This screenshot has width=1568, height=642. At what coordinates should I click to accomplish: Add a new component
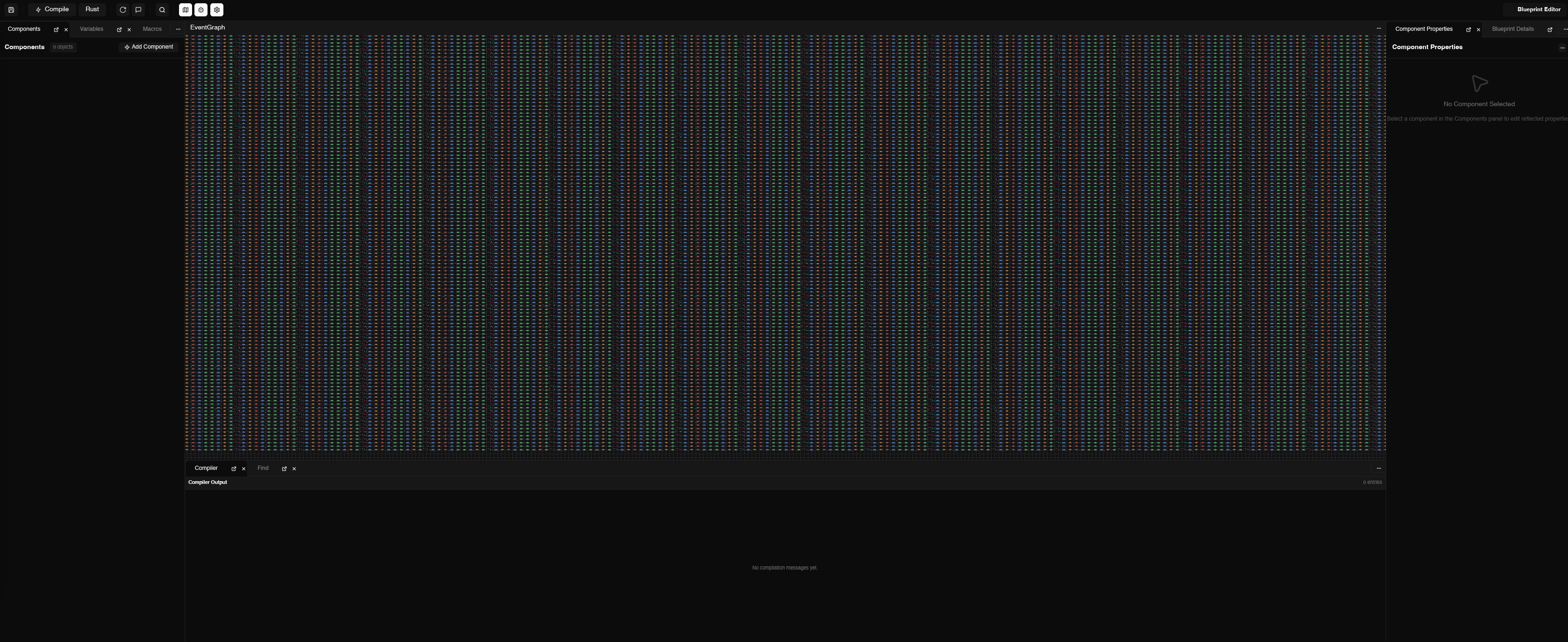point(149,47)
